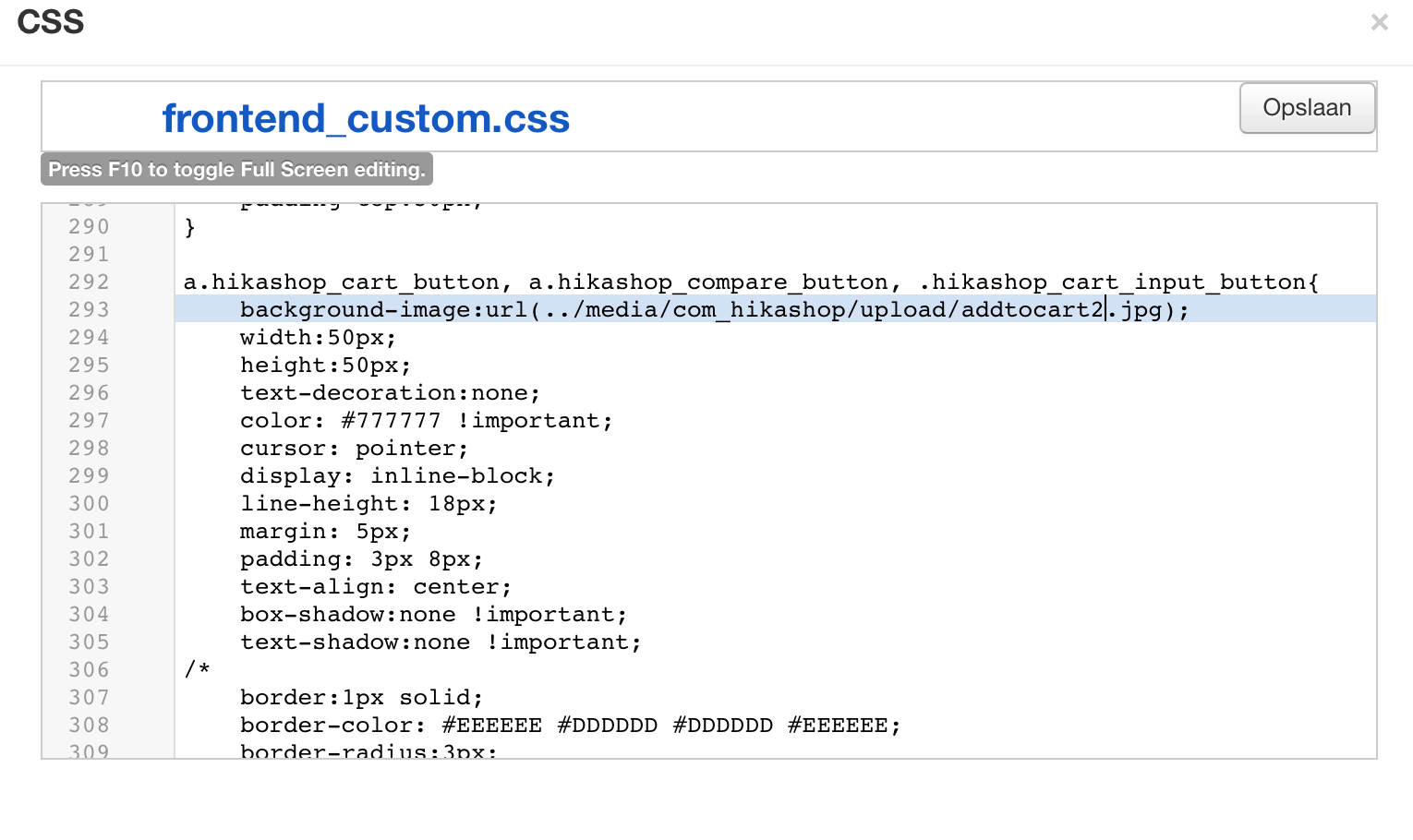This screenshot has height=840, width=1413.
Task: Click the cursor: pointer line
Action: click(x=354, y=448)
